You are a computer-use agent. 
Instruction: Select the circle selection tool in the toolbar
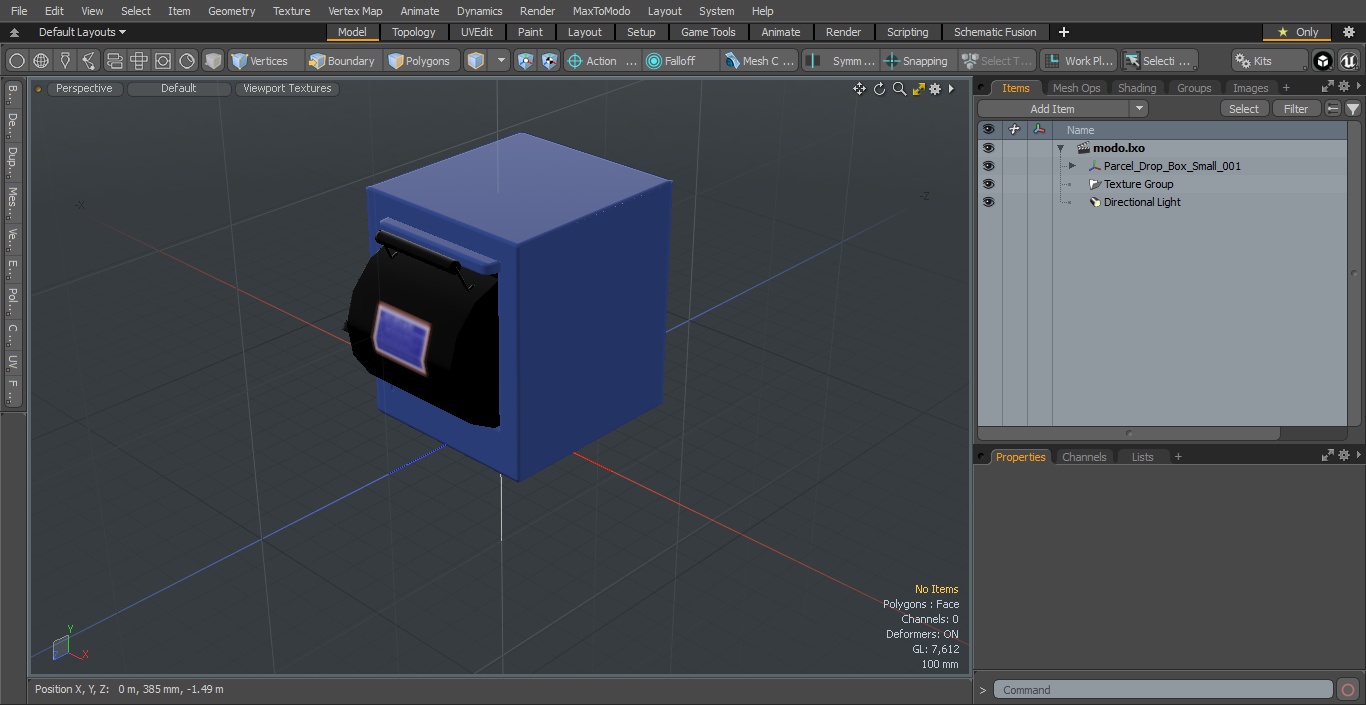[17, 61]
